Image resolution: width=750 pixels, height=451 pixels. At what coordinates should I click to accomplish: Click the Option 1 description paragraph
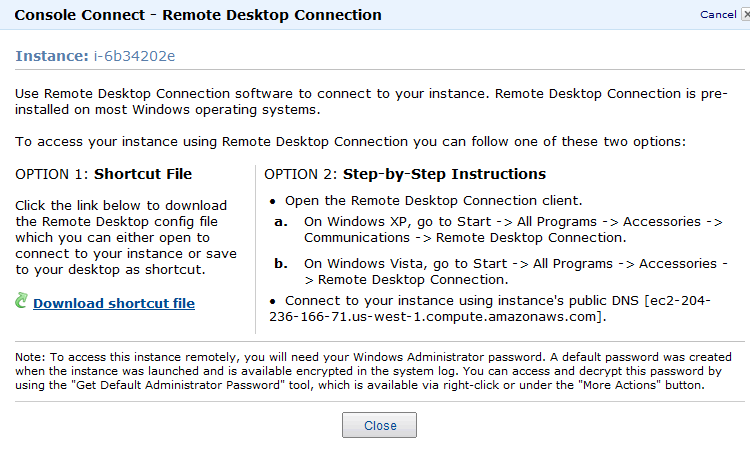[x=126, y=238]
